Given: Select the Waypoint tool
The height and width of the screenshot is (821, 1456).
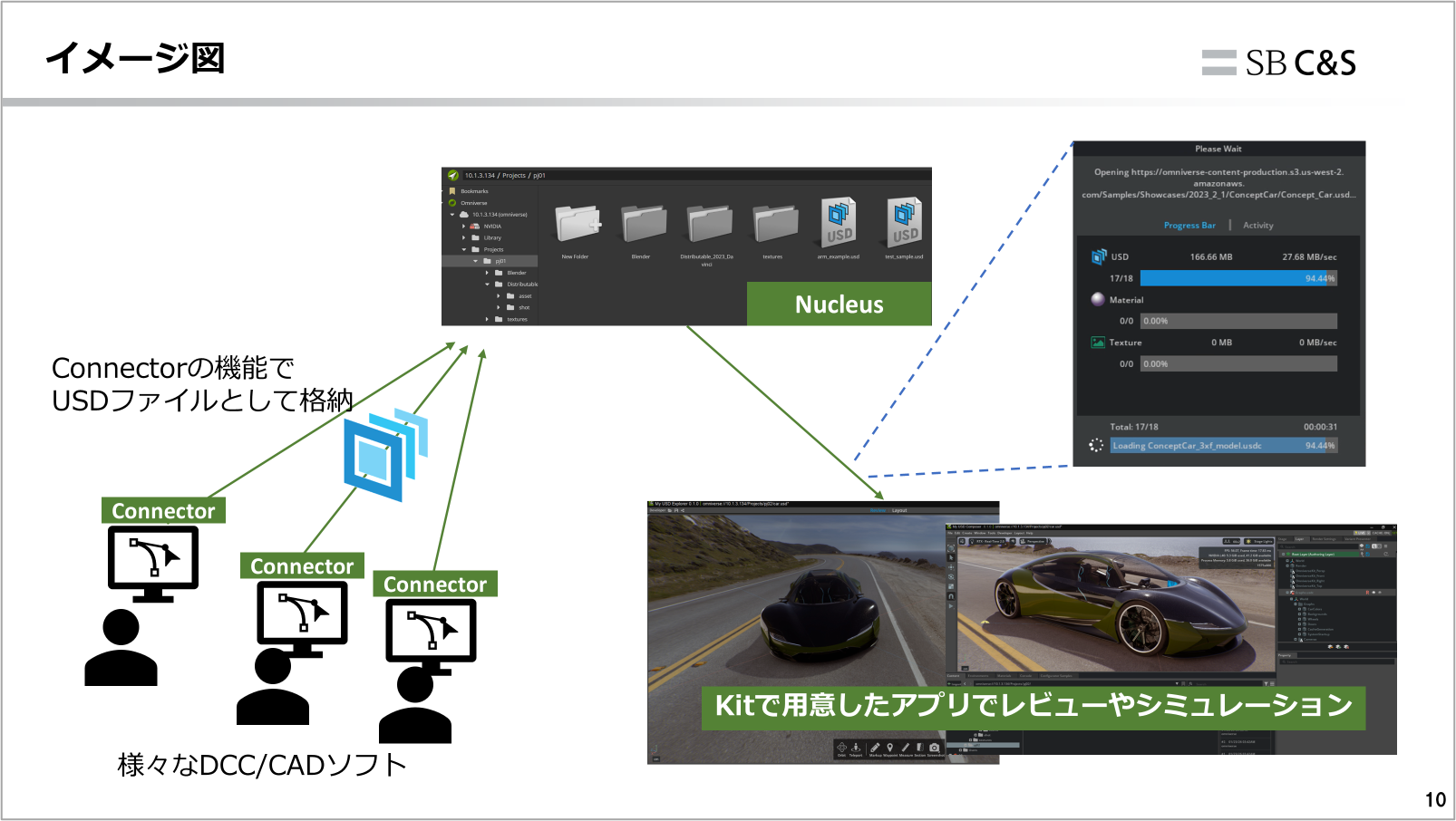Looking at the screenshot, I should point(890,748).
